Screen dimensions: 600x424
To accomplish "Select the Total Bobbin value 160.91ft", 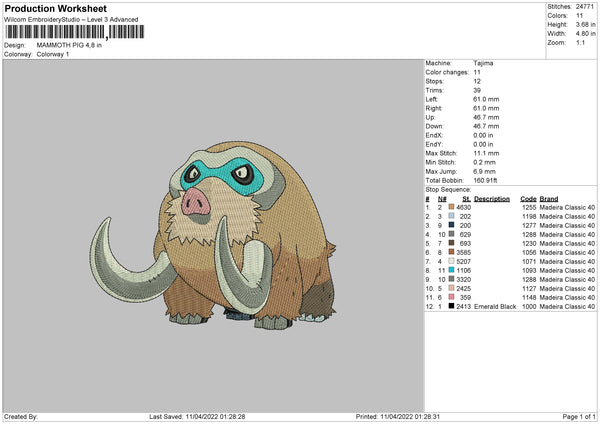I will coord(485,181).
